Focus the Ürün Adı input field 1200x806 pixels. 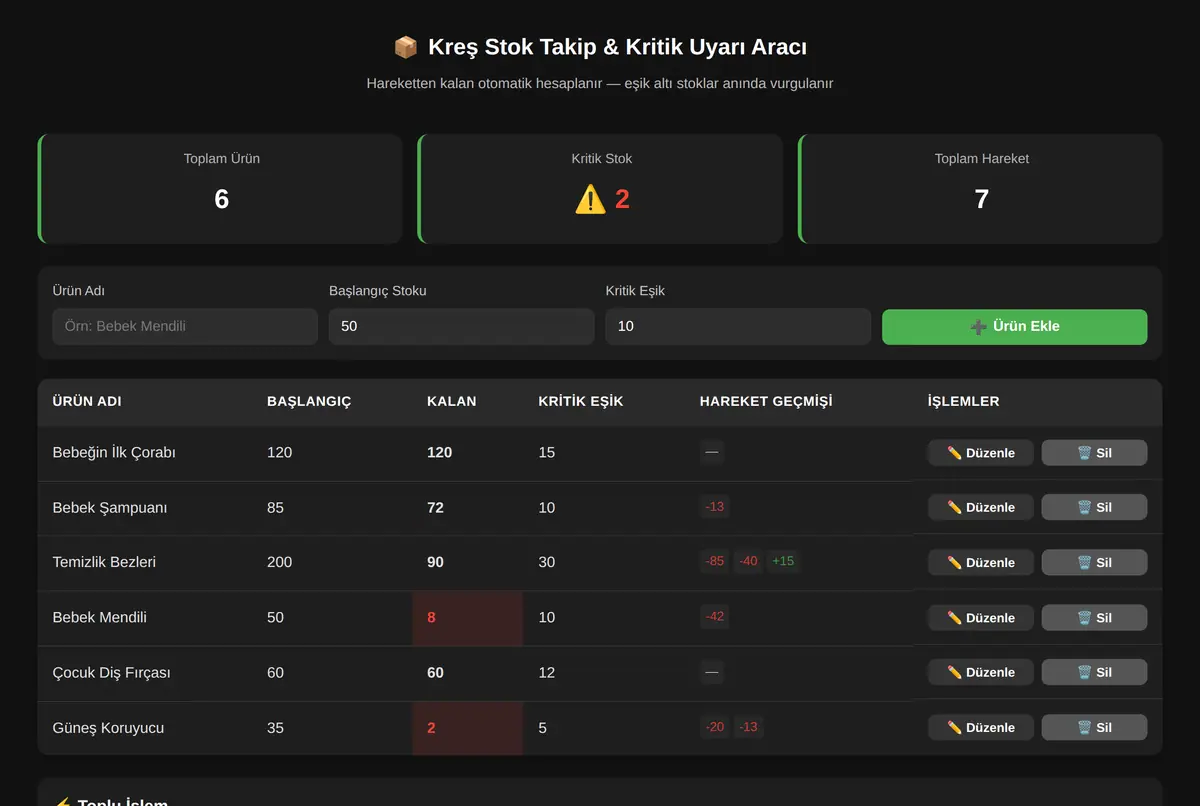tap(185, 327)
